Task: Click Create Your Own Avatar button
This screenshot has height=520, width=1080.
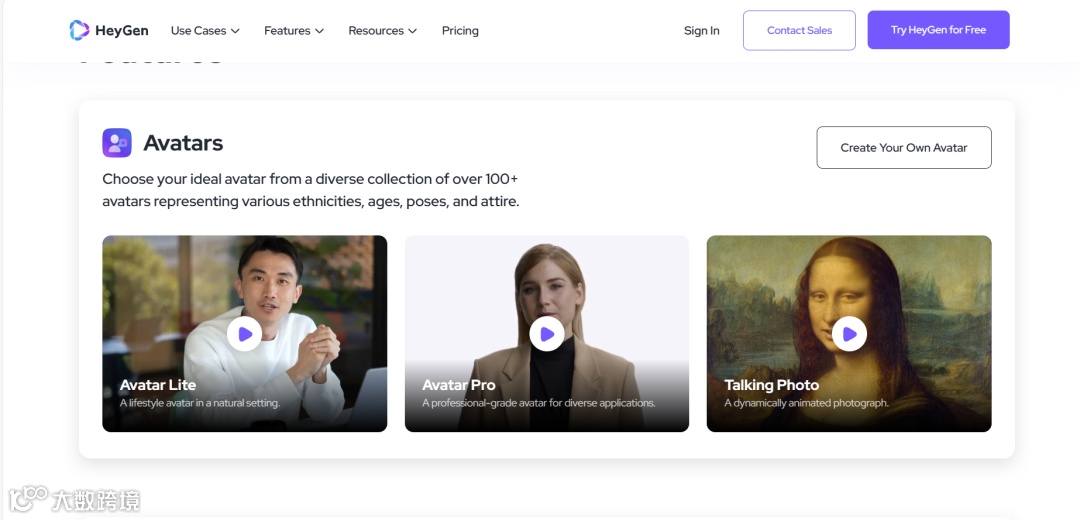Action: click(x=904, y=147)
